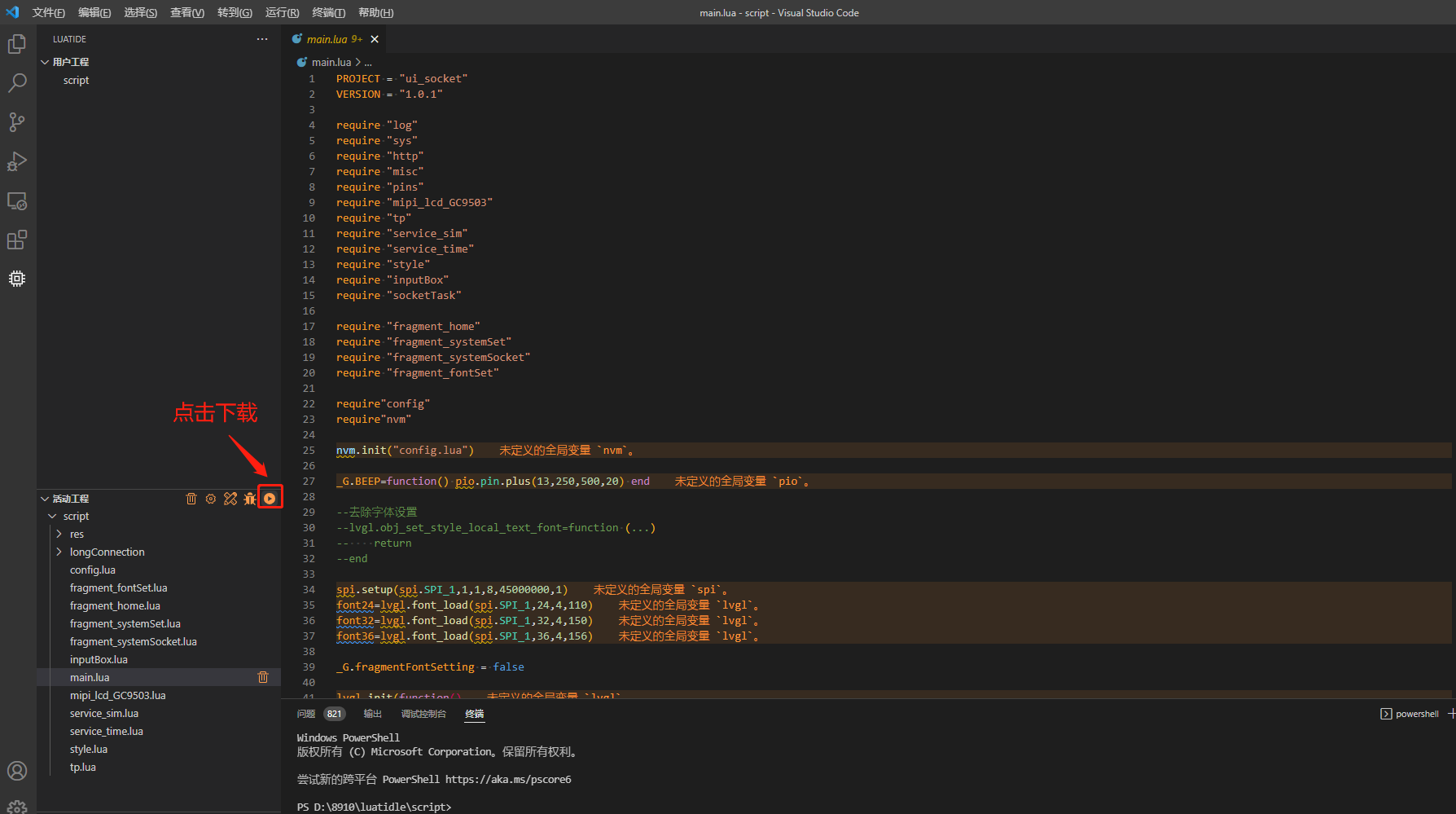Open fragment_systemSocket.lua file

[x=134, y=641]
